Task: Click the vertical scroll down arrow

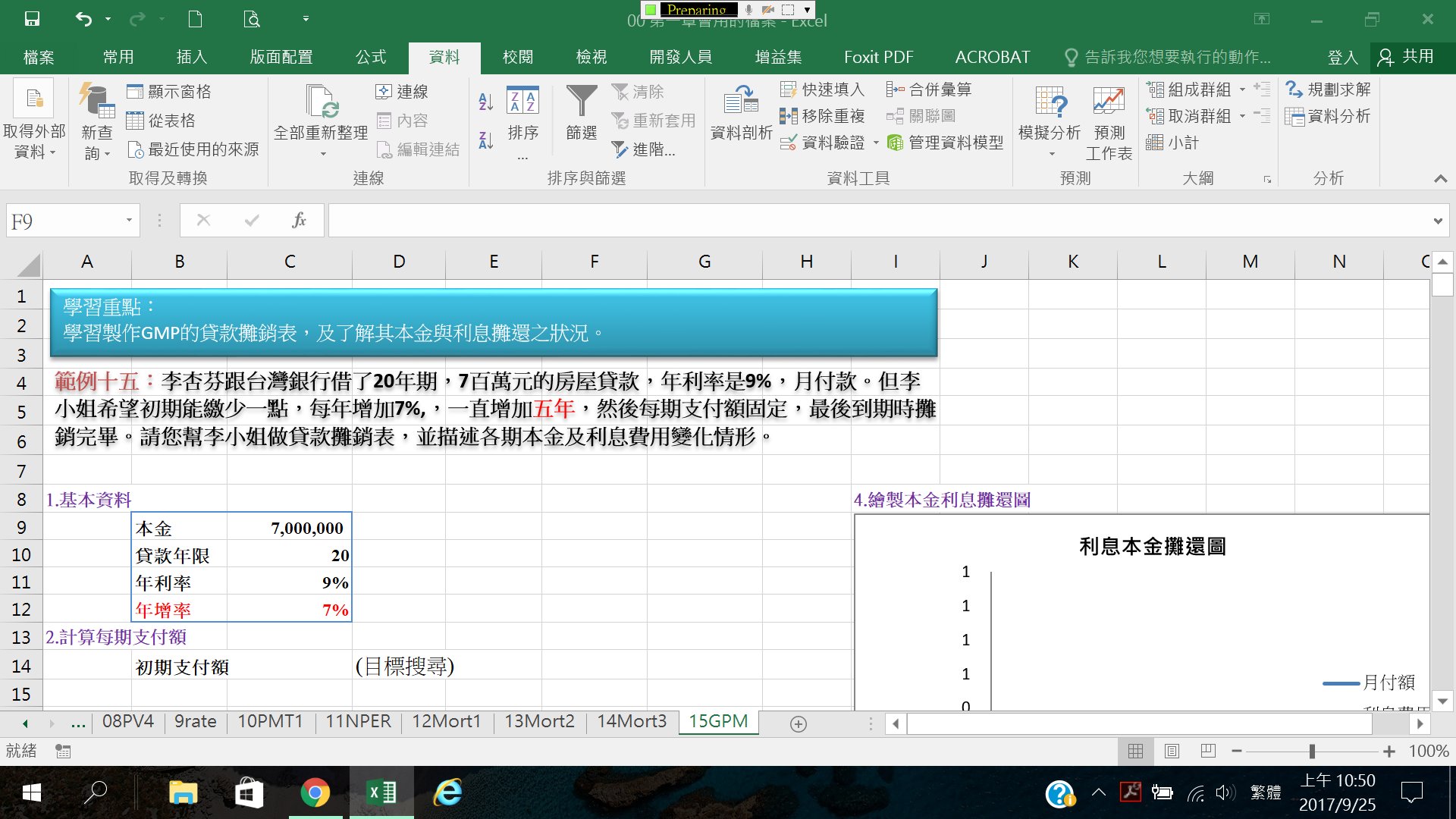Action: click(x=1442, y=701)
